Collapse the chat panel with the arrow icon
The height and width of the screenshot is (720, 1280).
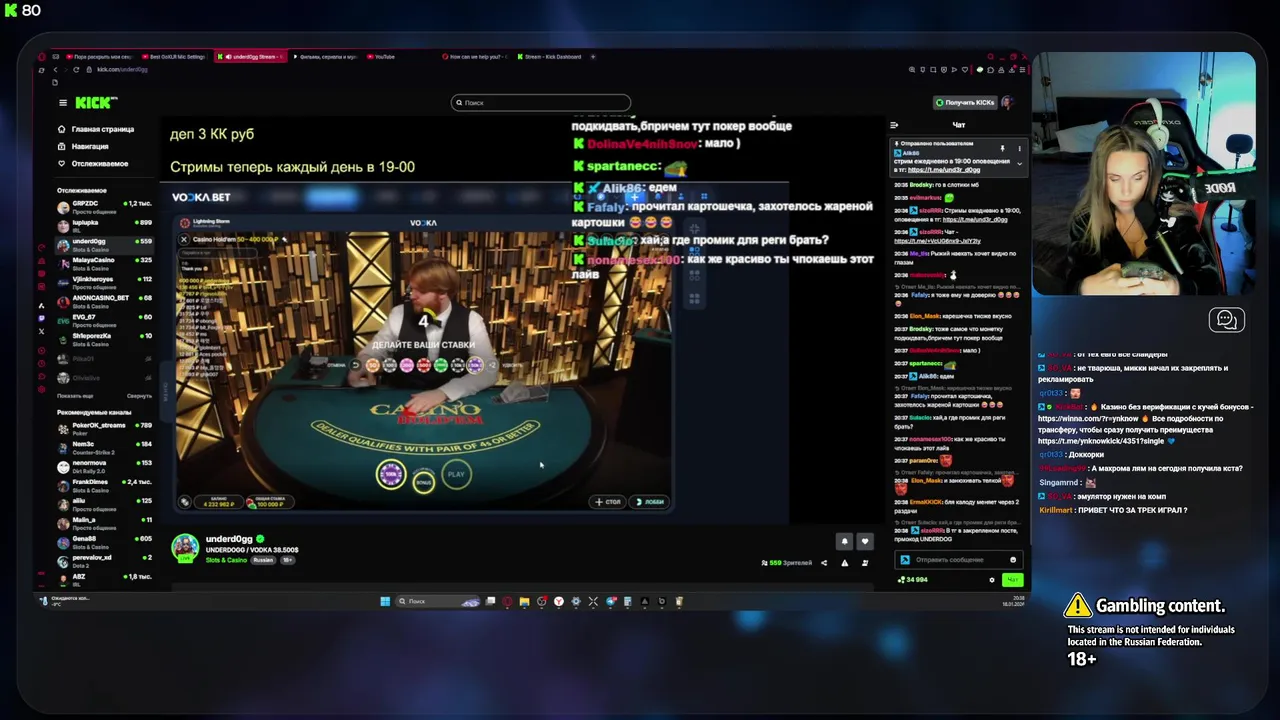point(894,125)
